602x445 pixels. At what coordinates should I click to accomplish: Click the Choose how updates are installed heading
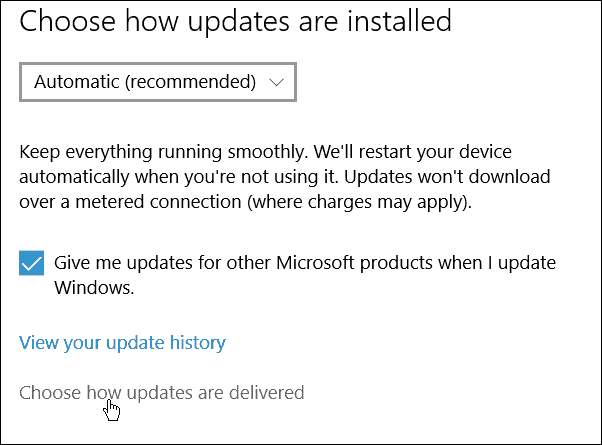pyautogui.click(x=235, y=20)
